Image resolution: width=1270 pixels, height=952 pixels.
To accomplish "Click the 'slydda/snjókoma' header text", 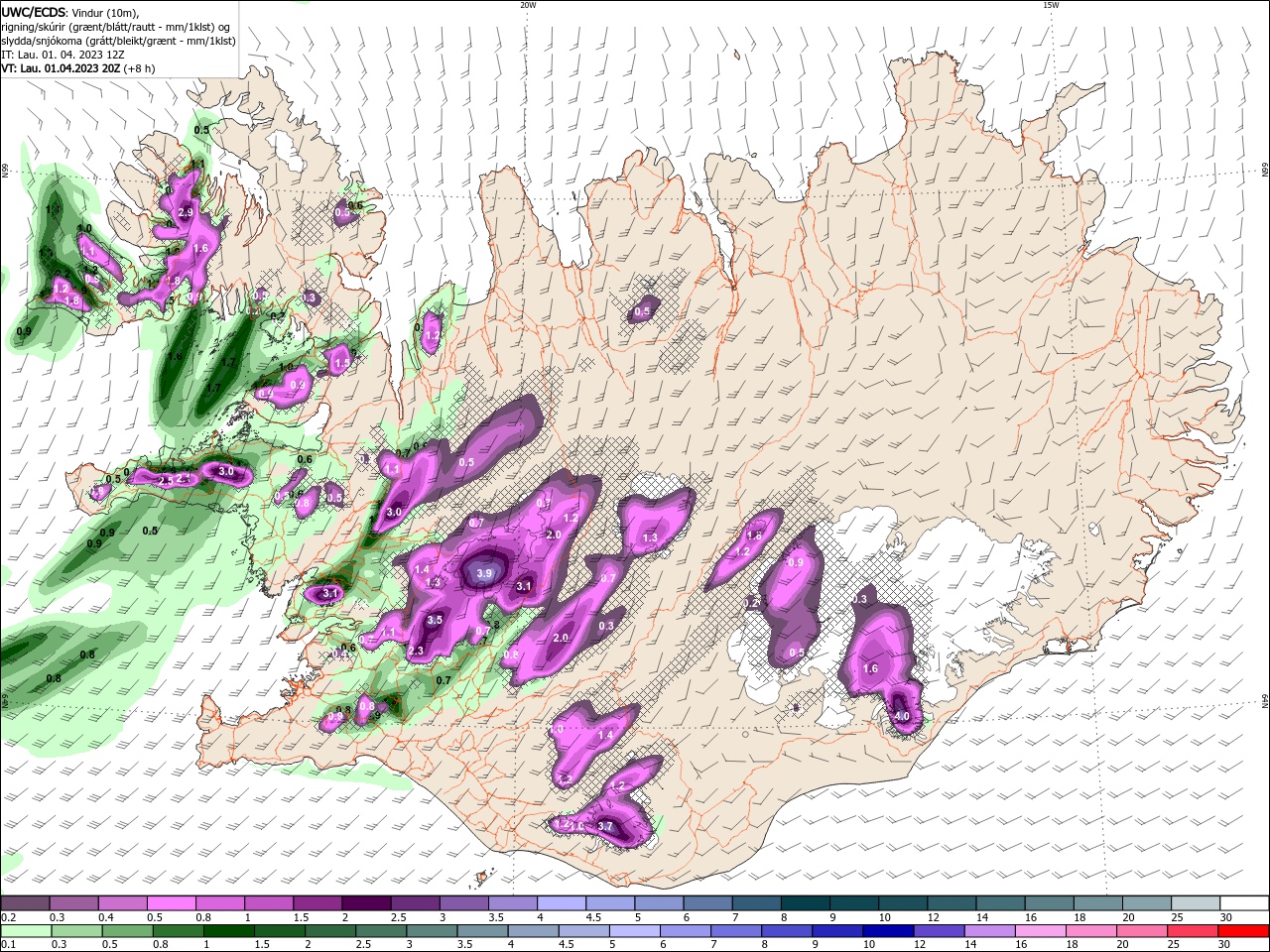I will pos(41,41).
